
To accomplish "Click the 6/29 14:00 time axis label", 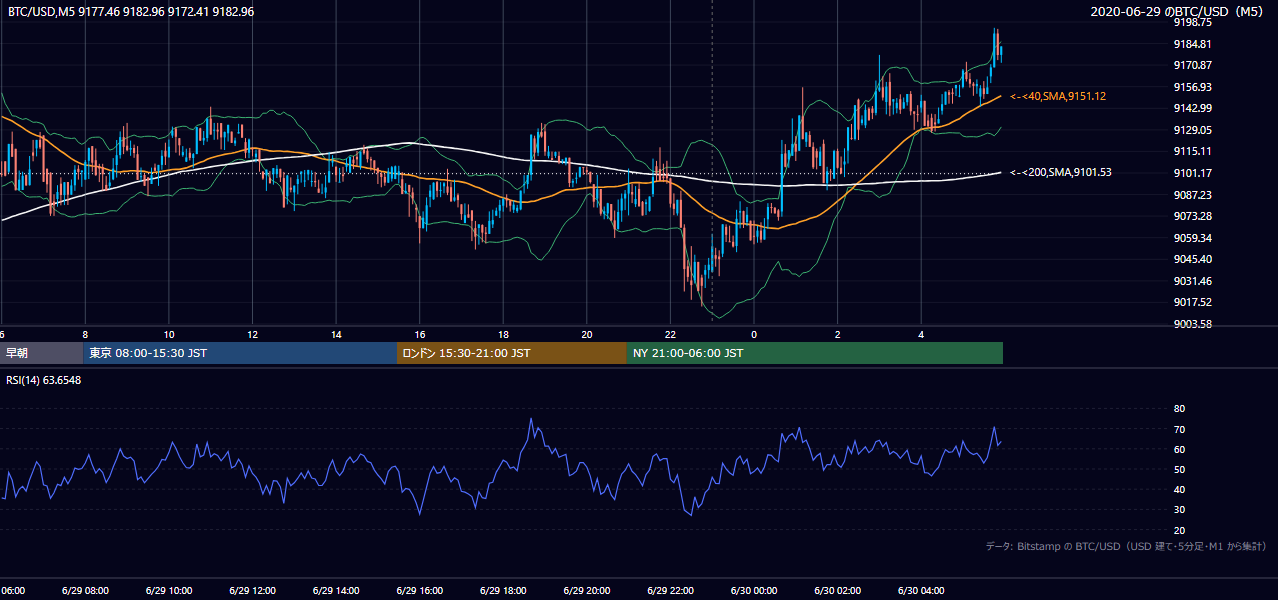I will (336, 591).
